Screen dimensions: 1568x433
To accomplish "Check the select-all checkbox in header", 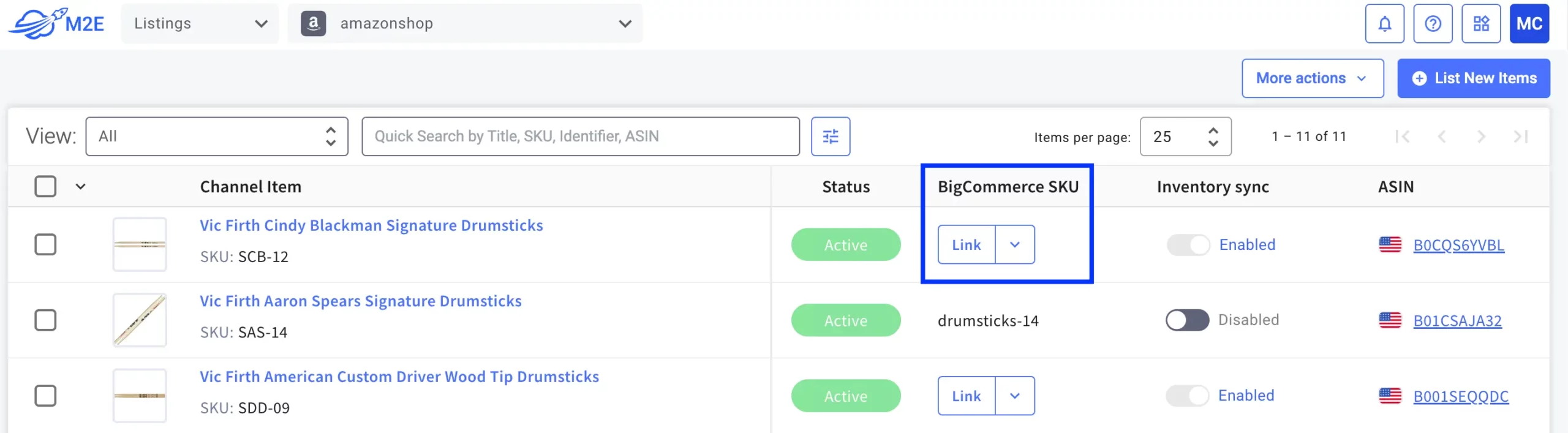I will click(x=45, y=186).
